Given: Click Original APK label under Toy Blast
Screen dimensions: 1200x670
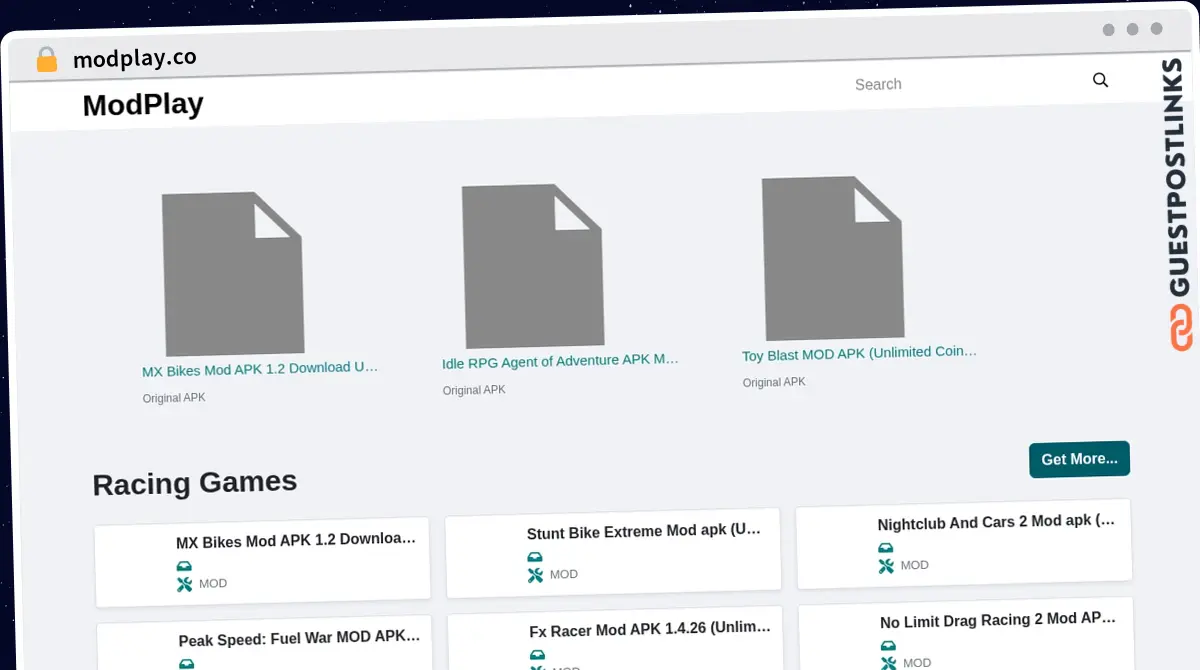Looking at the screenshot, I should click(x=774, y=382).
